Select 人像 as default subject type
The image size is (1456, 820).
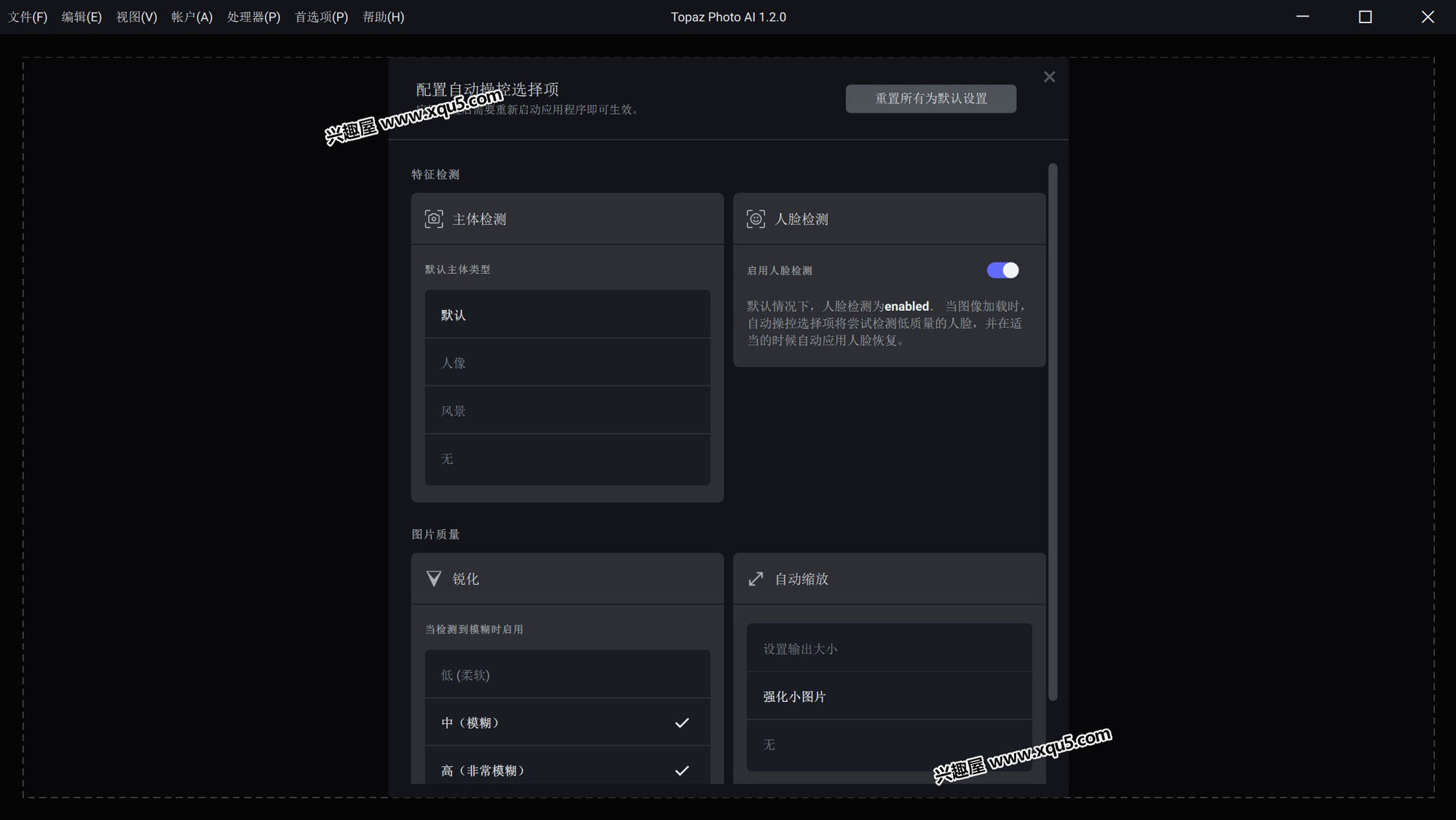click(x=567, y=363)
